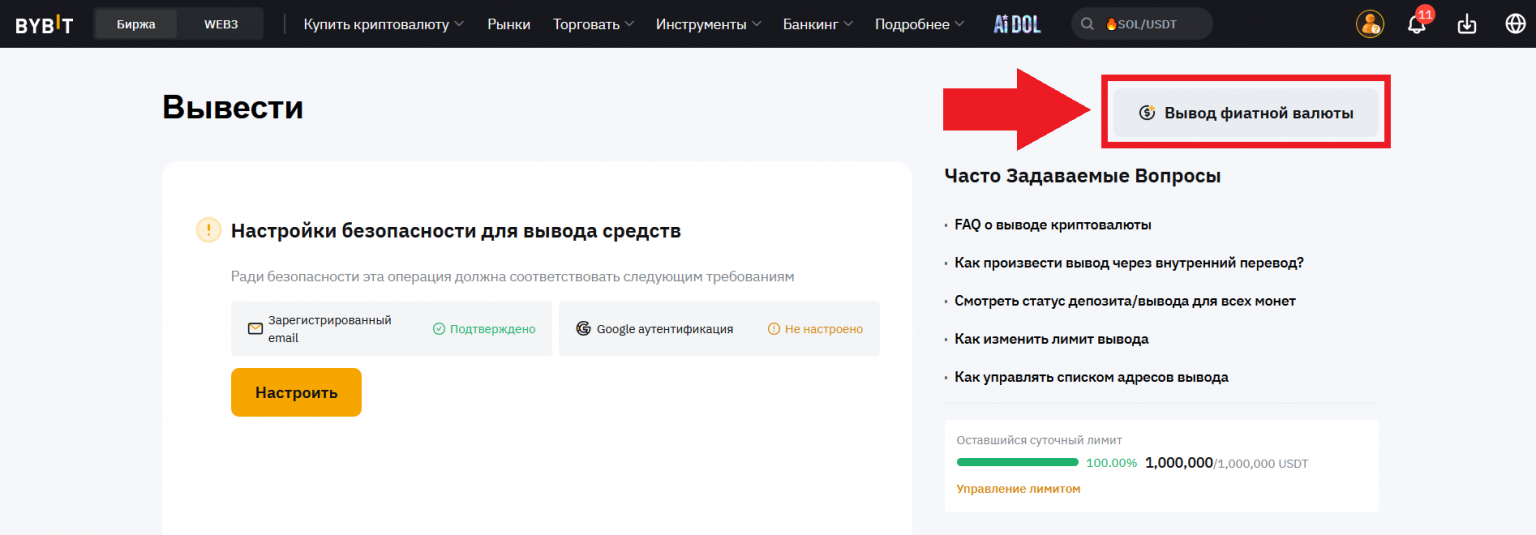The width and height of the screenshot is (1536, 535).
Task: Switch to the WEB3 mode
Action: click(221, 24)
